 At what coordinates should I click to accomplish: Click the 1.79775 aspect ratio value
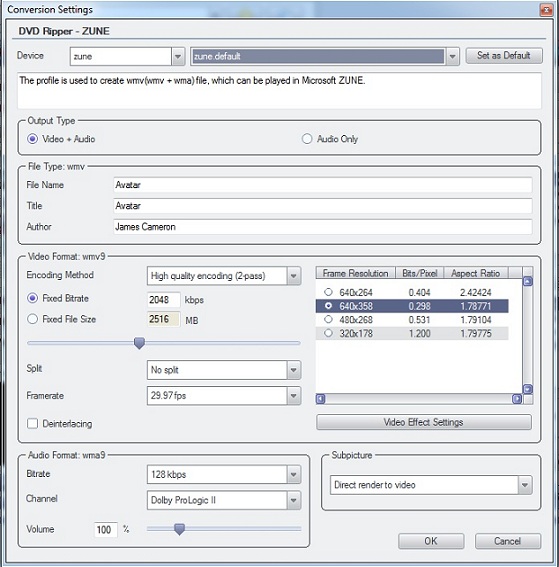pos(475,333)
